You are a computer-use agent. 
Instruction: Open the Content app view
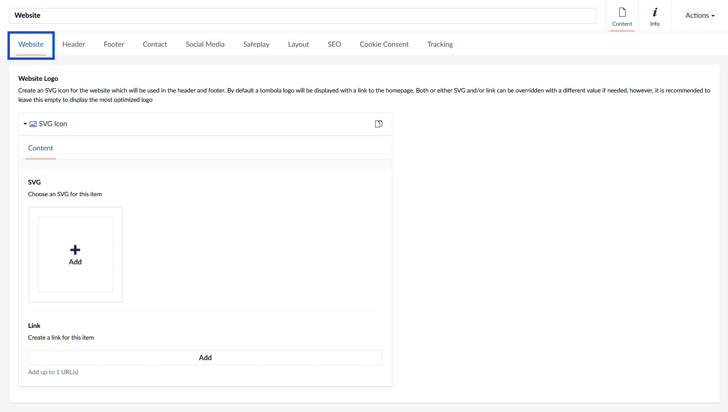pyautogui.click(x=622, y=16)
